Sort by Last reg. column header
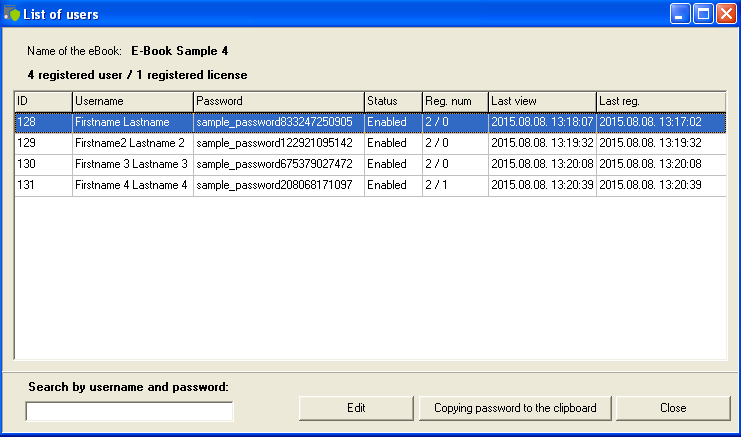 coord(660,101)
